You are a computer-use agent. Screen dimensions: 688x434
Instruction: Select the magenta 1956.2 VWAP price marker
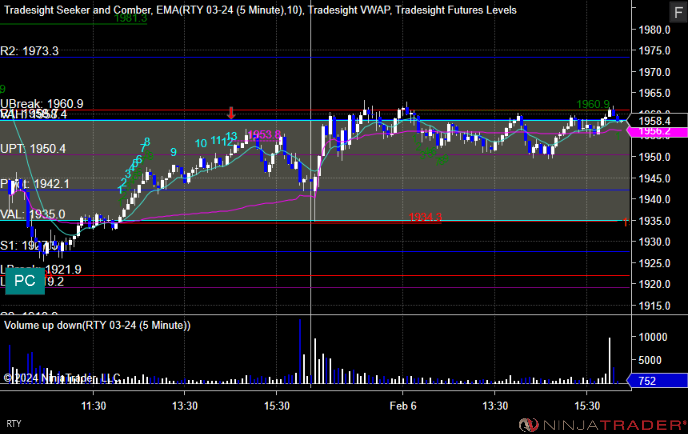tap(658, 132)
